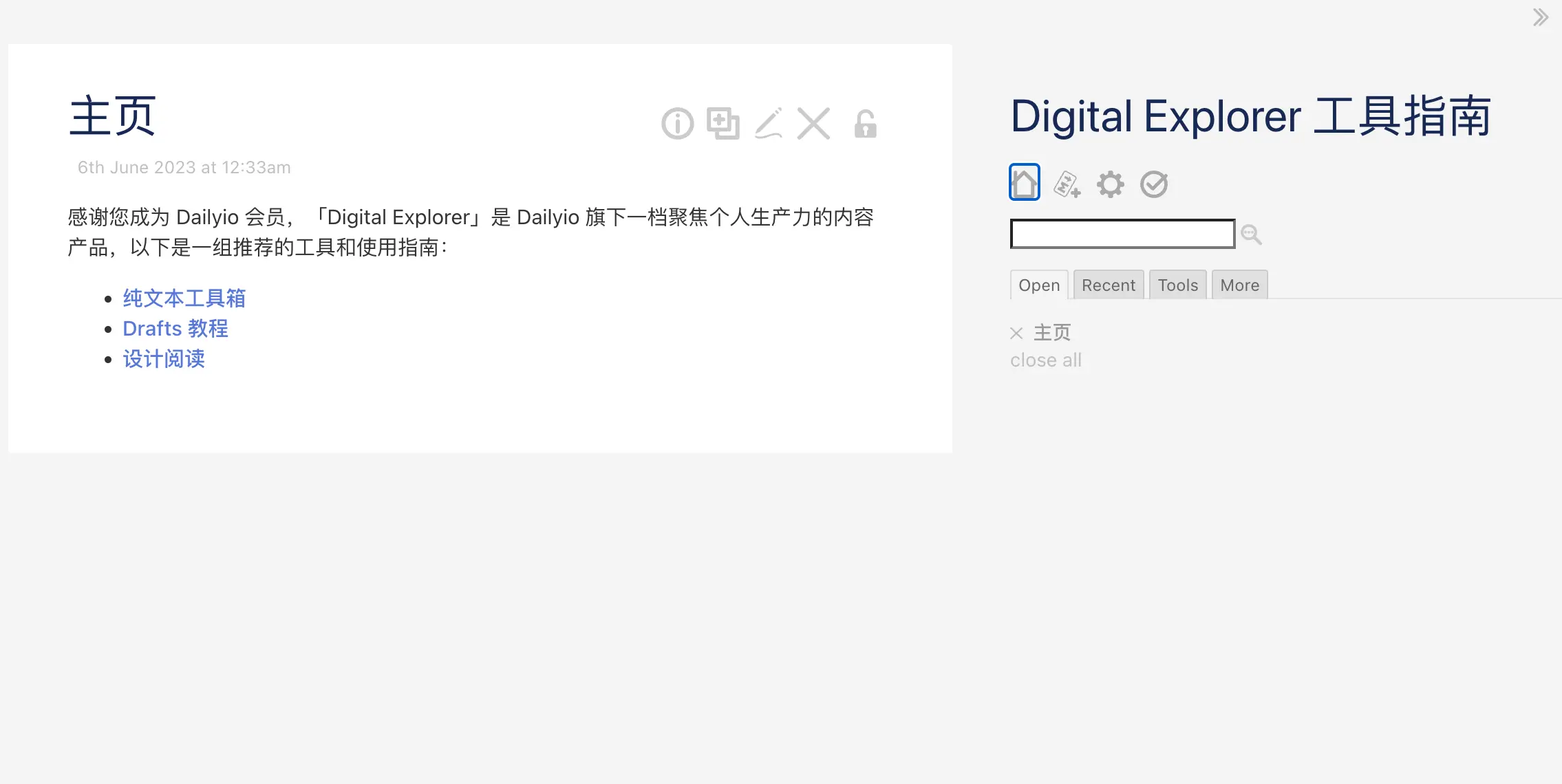Switch to the More tab

tap(1240, 285)
